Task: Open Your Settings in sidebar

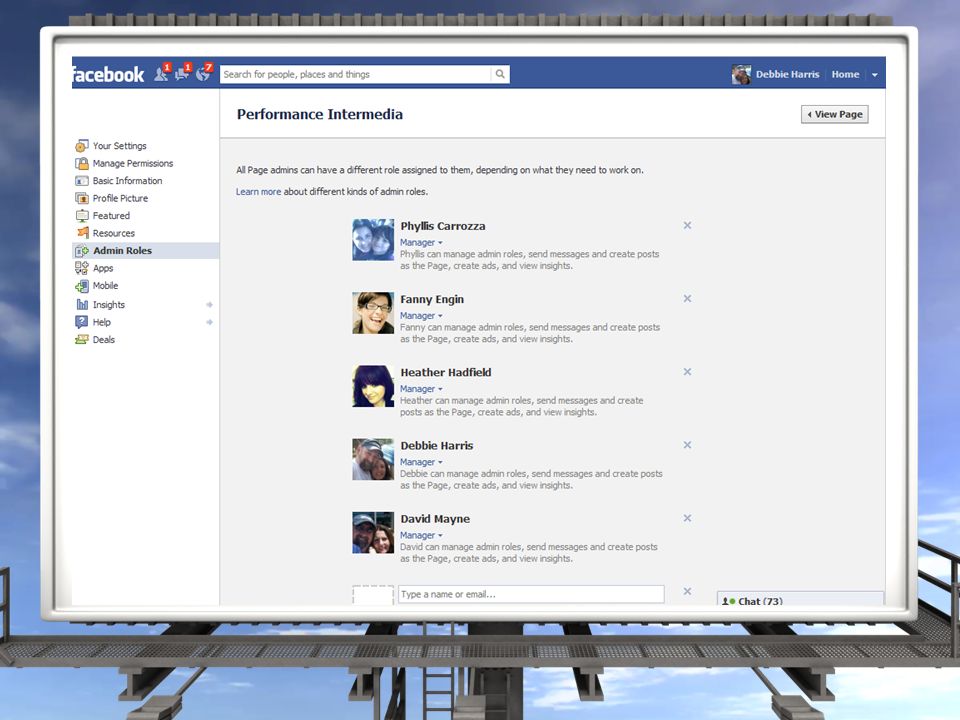Action: [x=119, y=146]
